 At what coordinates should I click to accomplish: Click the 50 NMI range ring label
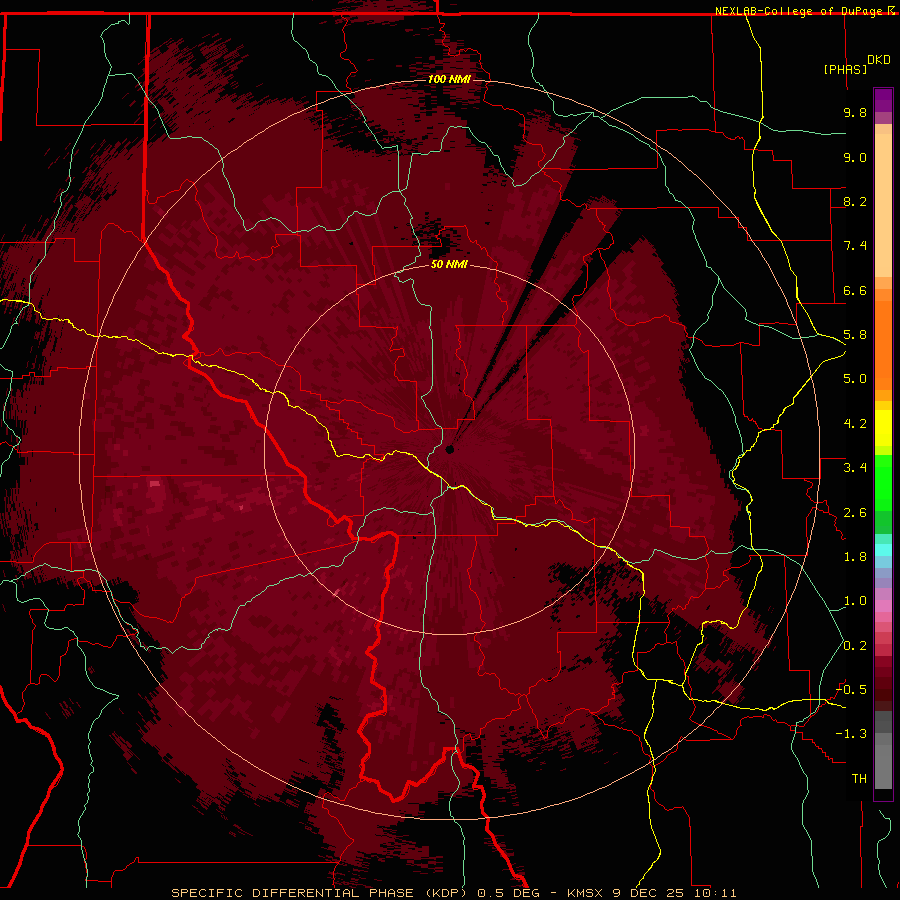click(449, 264)
